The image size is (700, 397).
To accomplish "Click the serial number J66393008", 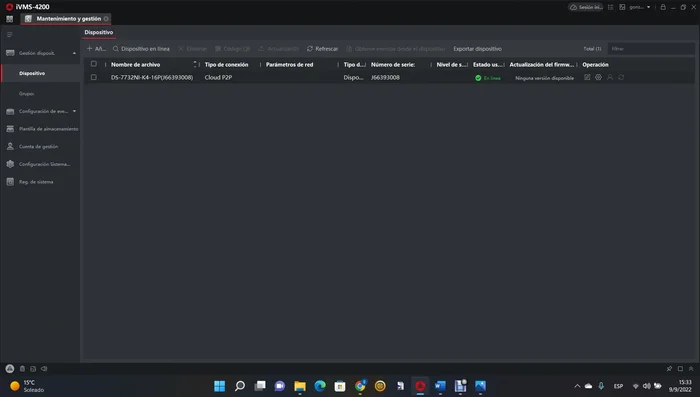I will point(385,78).
